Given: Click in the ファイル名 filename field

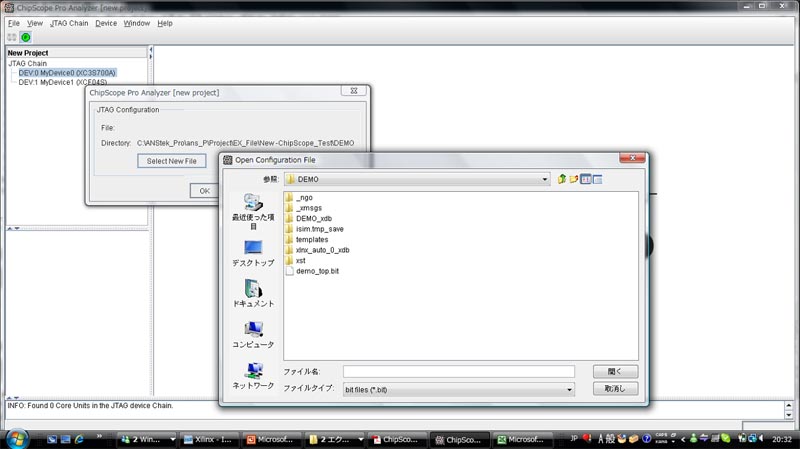Looking at the screenshot, I should point(458,371).
